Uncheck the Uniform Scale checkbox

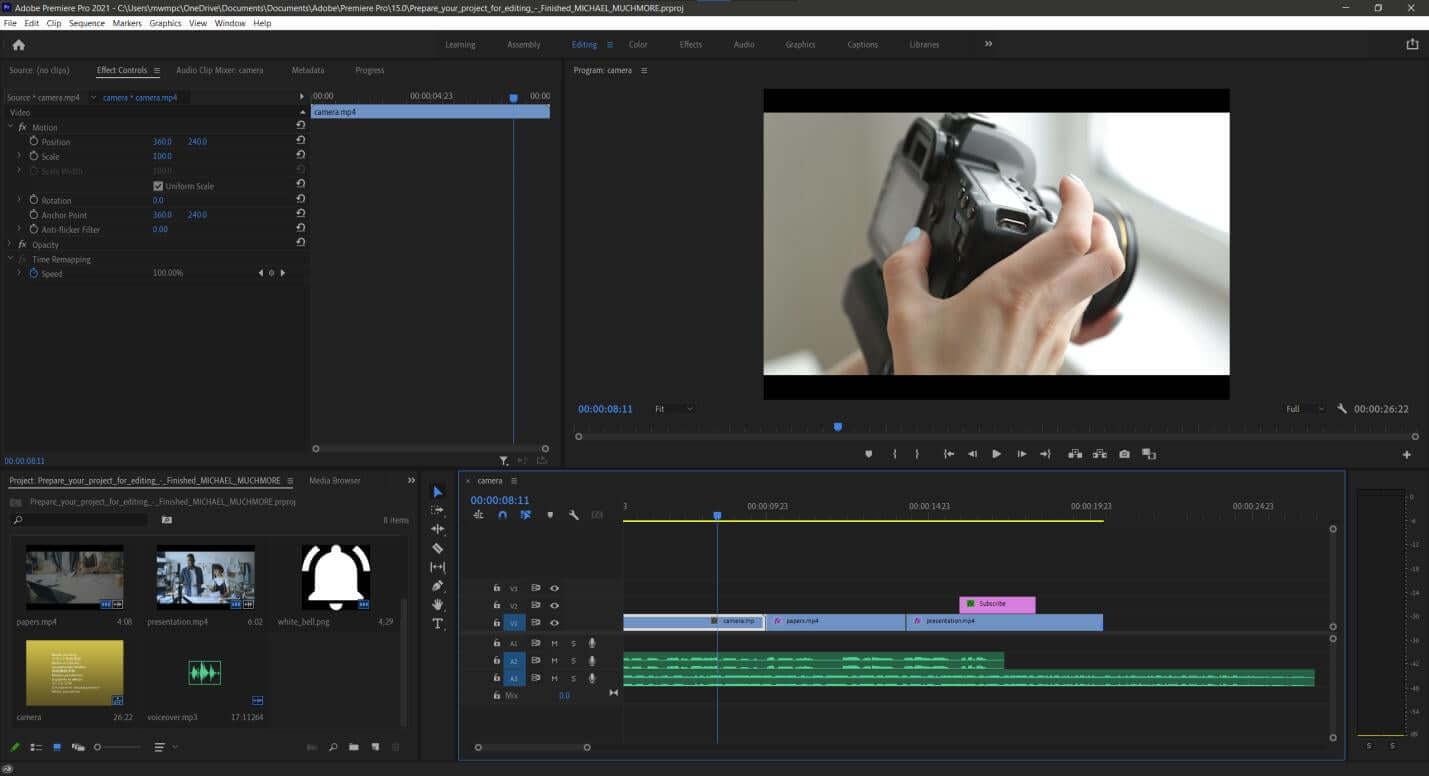coord(158,185)
